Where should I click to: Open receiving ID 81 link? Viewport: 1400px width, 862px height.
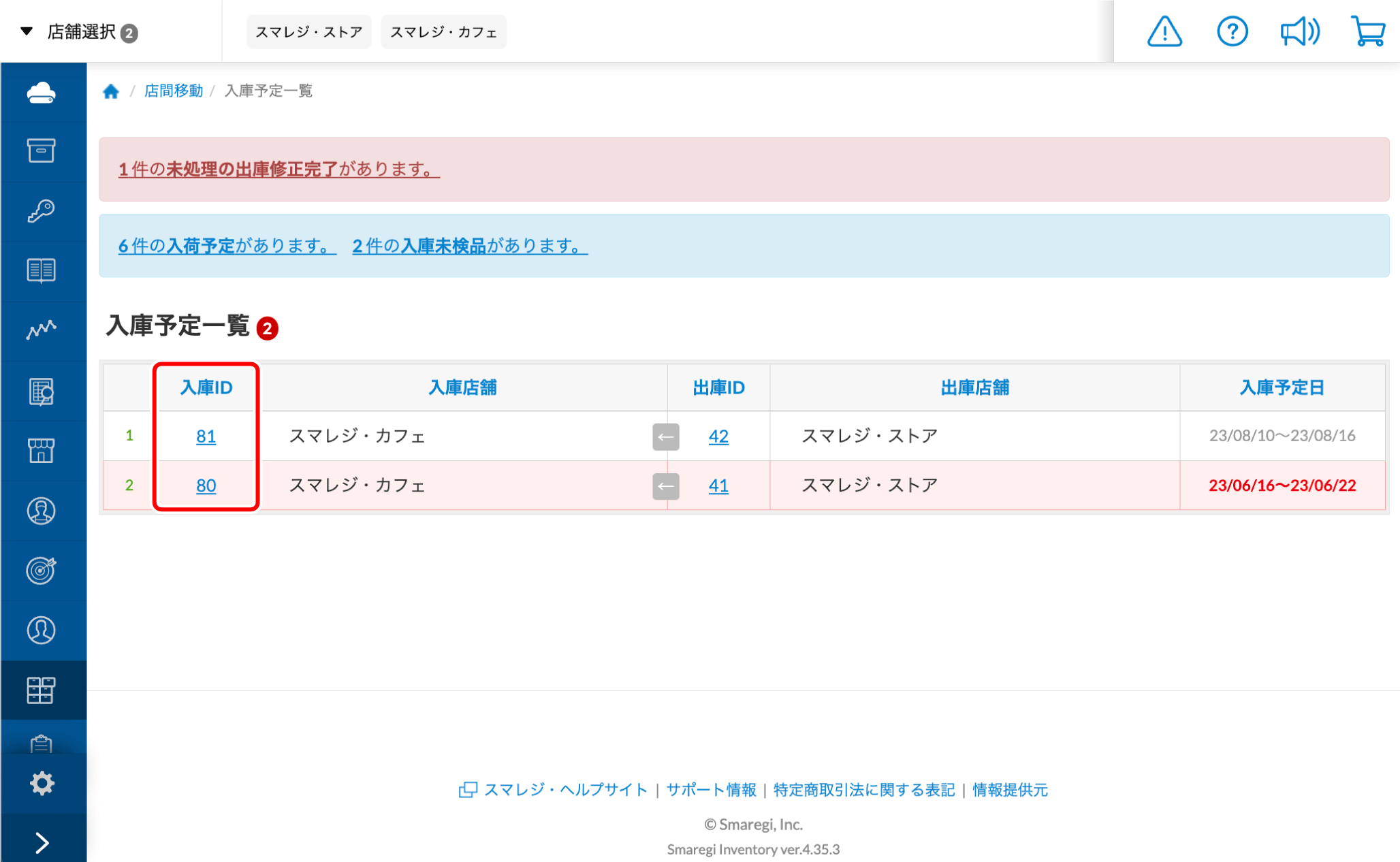tap(206, 436)
